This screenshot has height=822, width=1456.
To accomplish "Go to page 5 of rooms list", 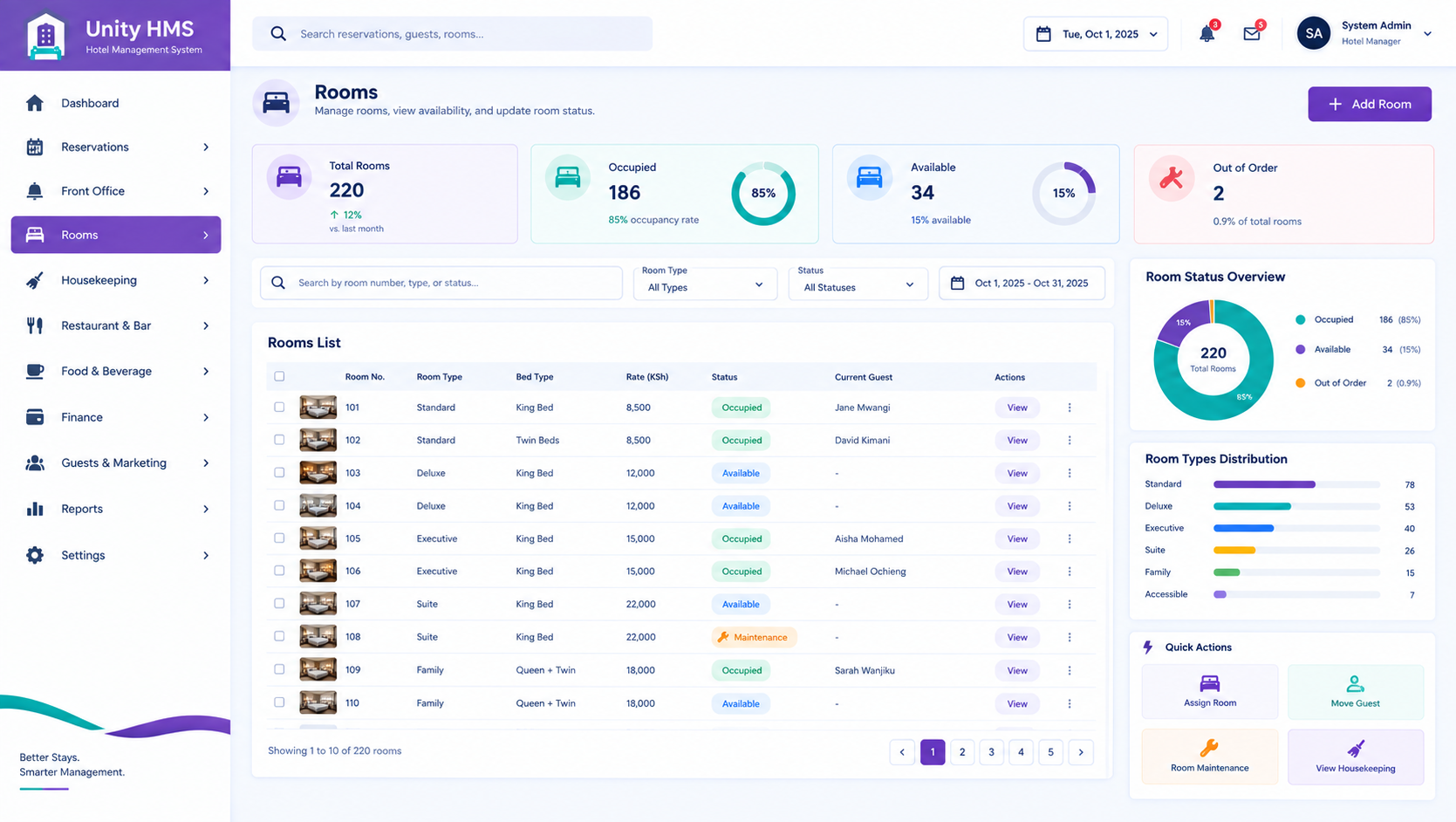I will tap(1050, 751).
